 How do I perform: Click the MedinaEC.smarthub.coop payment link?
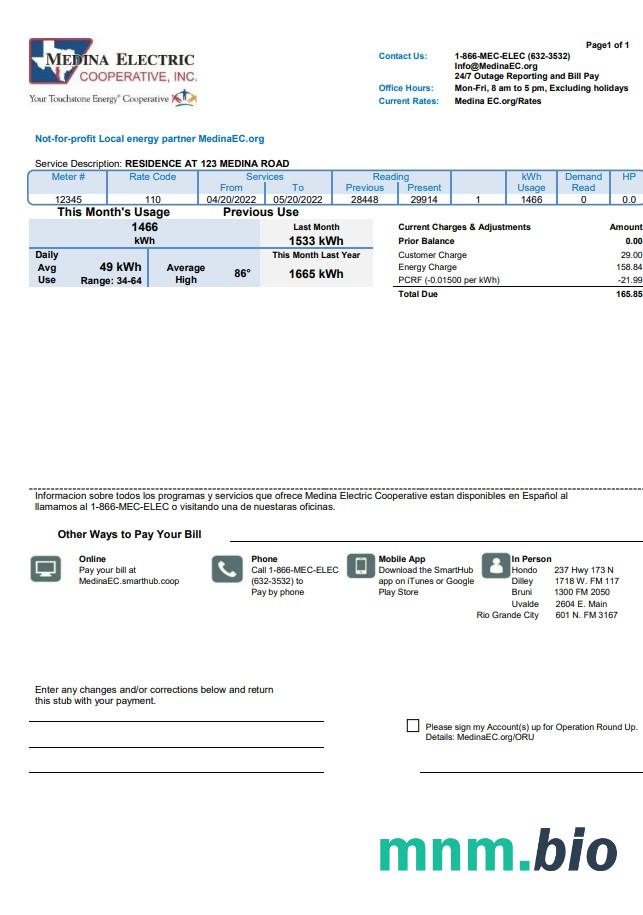coord(129,581)
